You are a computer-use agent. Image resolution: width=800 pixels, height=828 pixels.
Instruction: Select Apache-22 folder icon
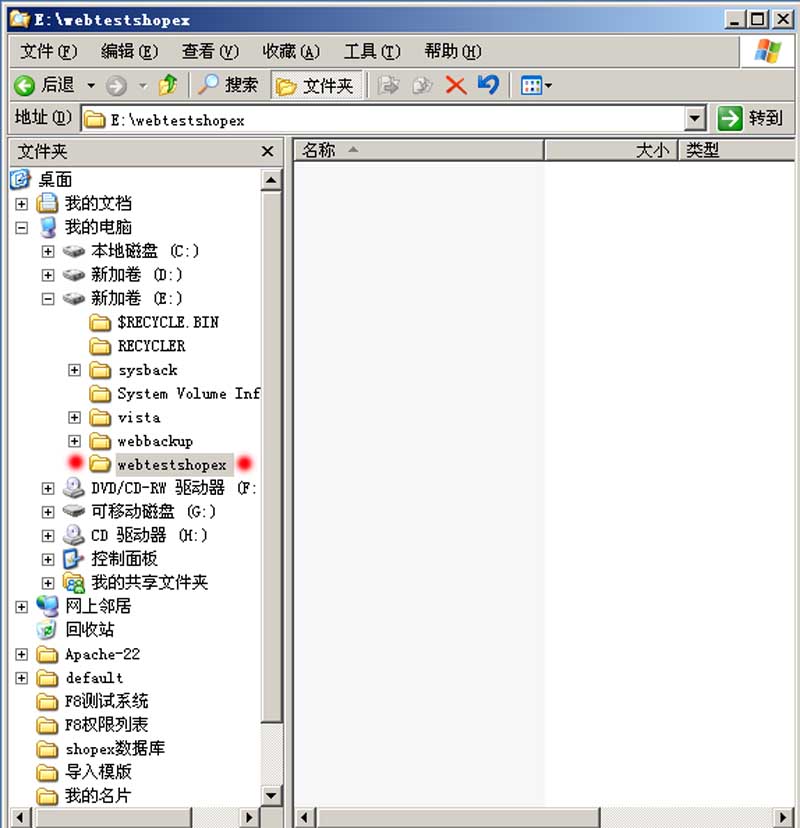47,655
